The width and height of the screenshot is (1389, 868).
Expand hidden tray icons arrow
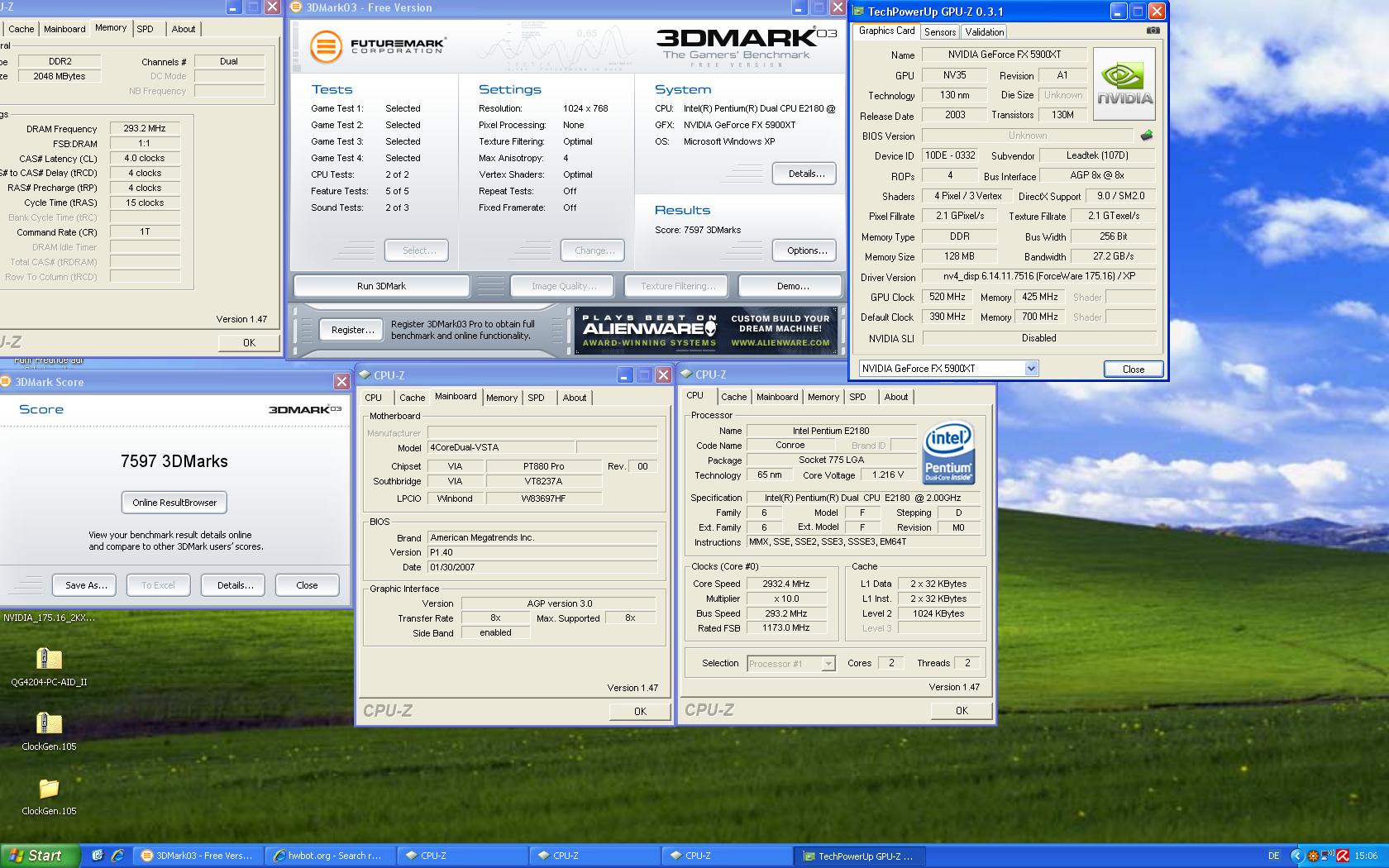tap(1296, 856)
